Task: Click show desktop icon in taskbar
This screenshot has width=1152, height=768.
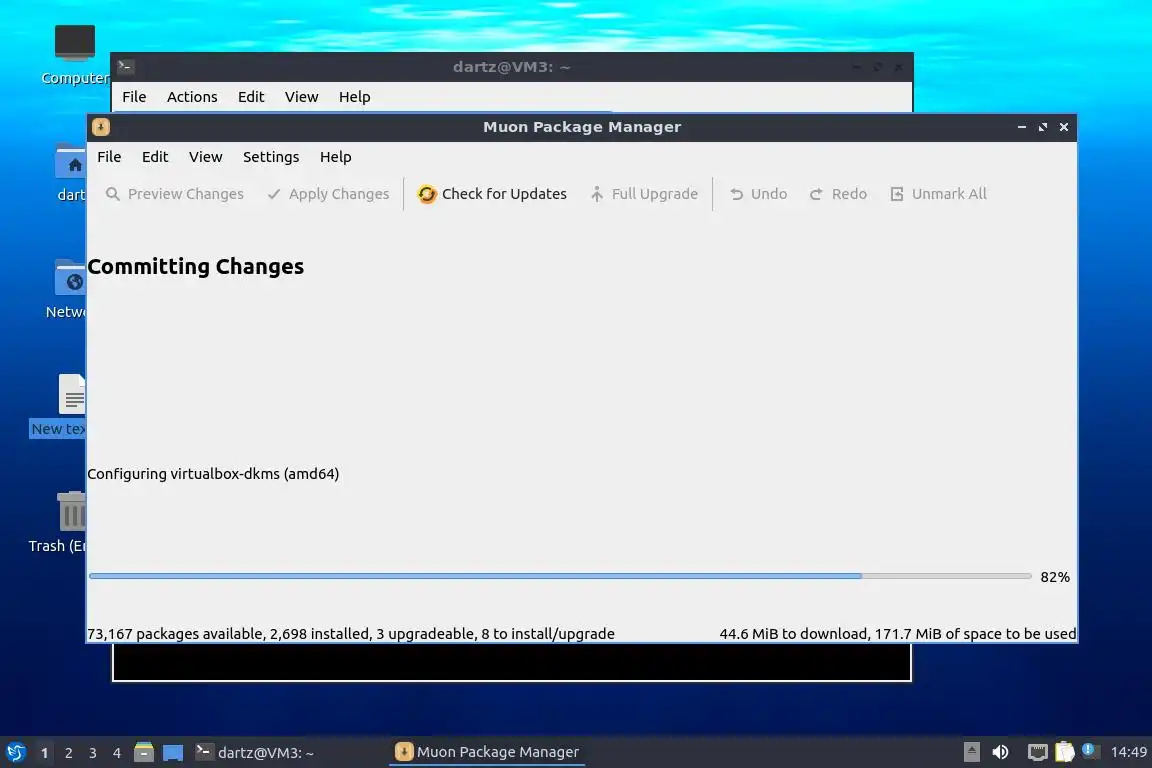Action: pos(173,753)
